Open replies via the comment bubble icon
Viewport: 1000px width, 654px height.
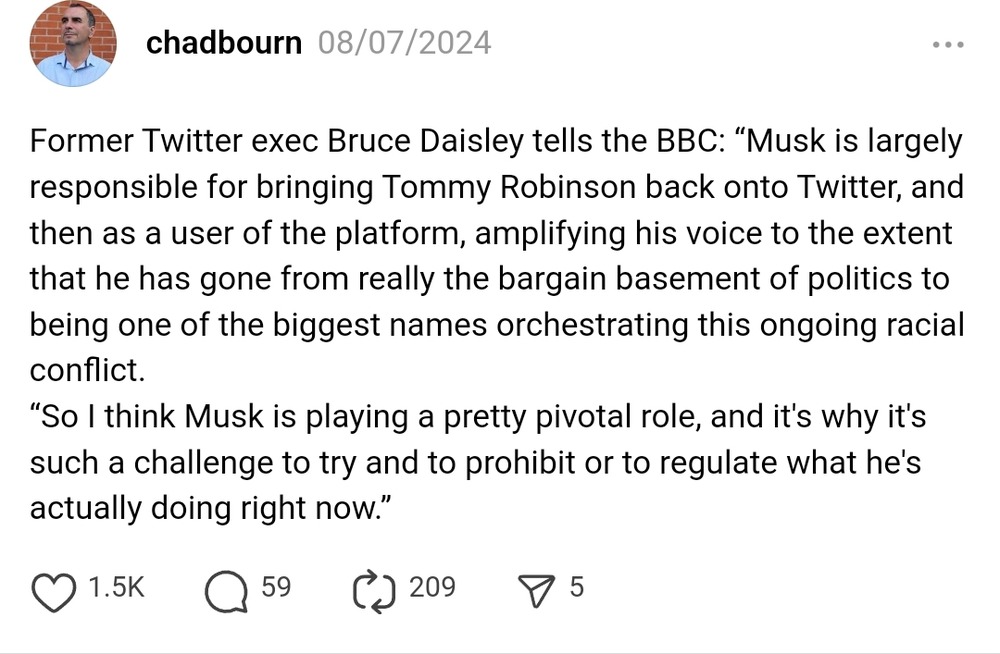(225, 589)
